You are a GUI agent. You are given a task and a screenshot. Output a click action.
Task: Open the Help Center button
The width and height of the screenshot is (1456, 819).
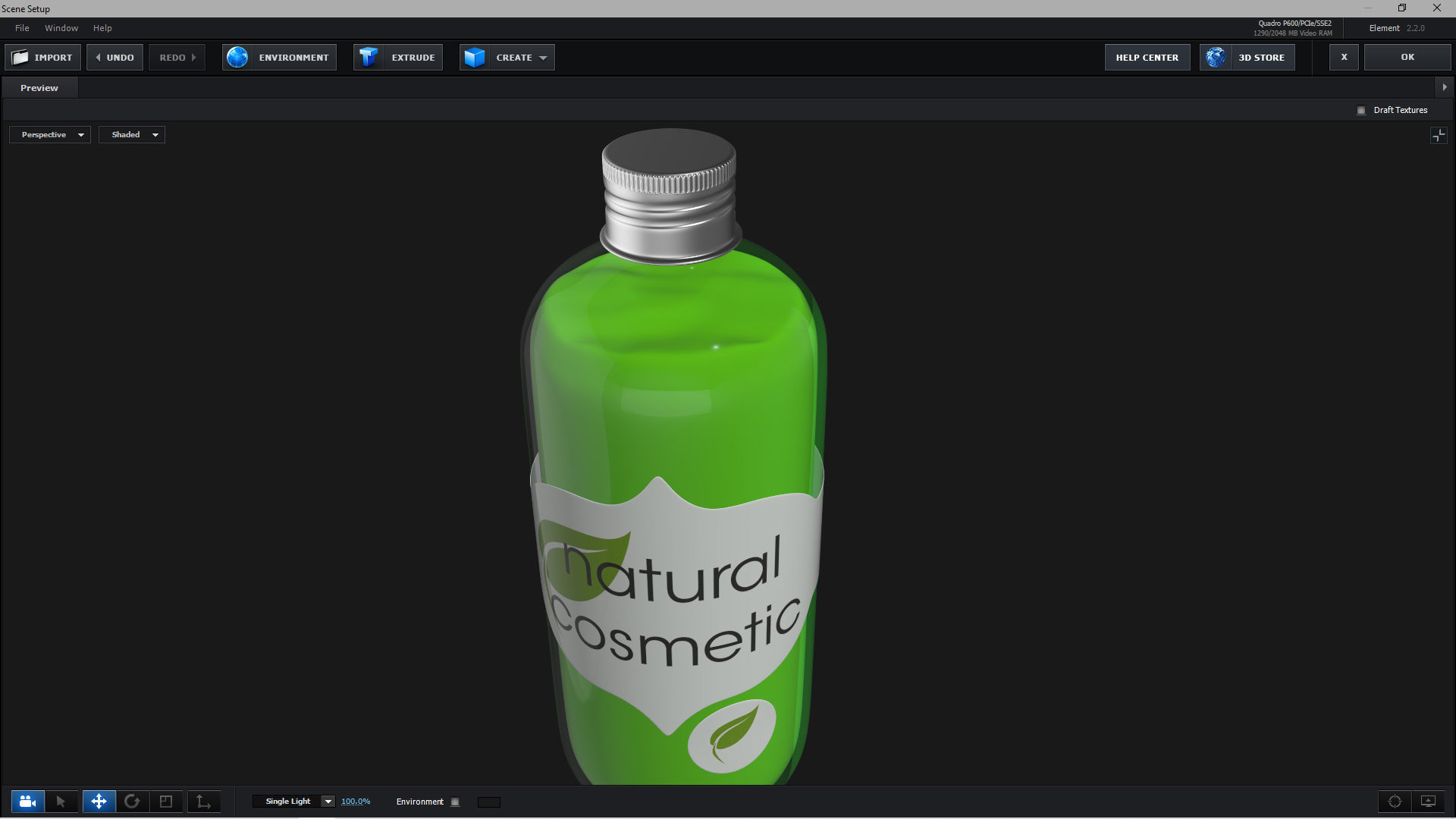[1147, 58]
